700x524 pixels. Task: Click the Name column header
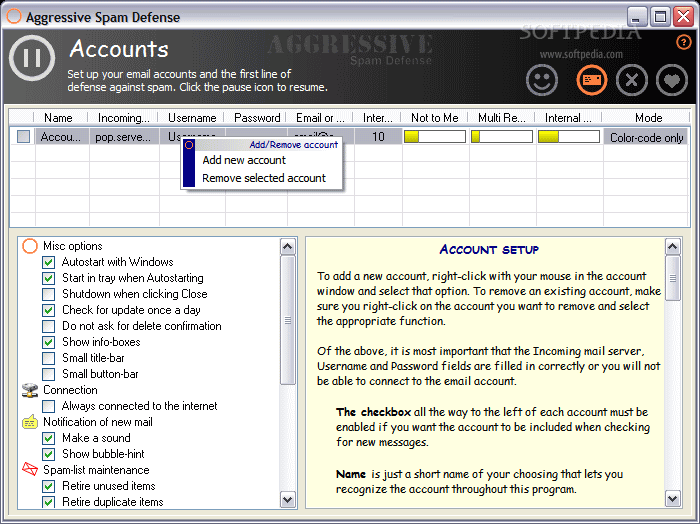(58, 118)
